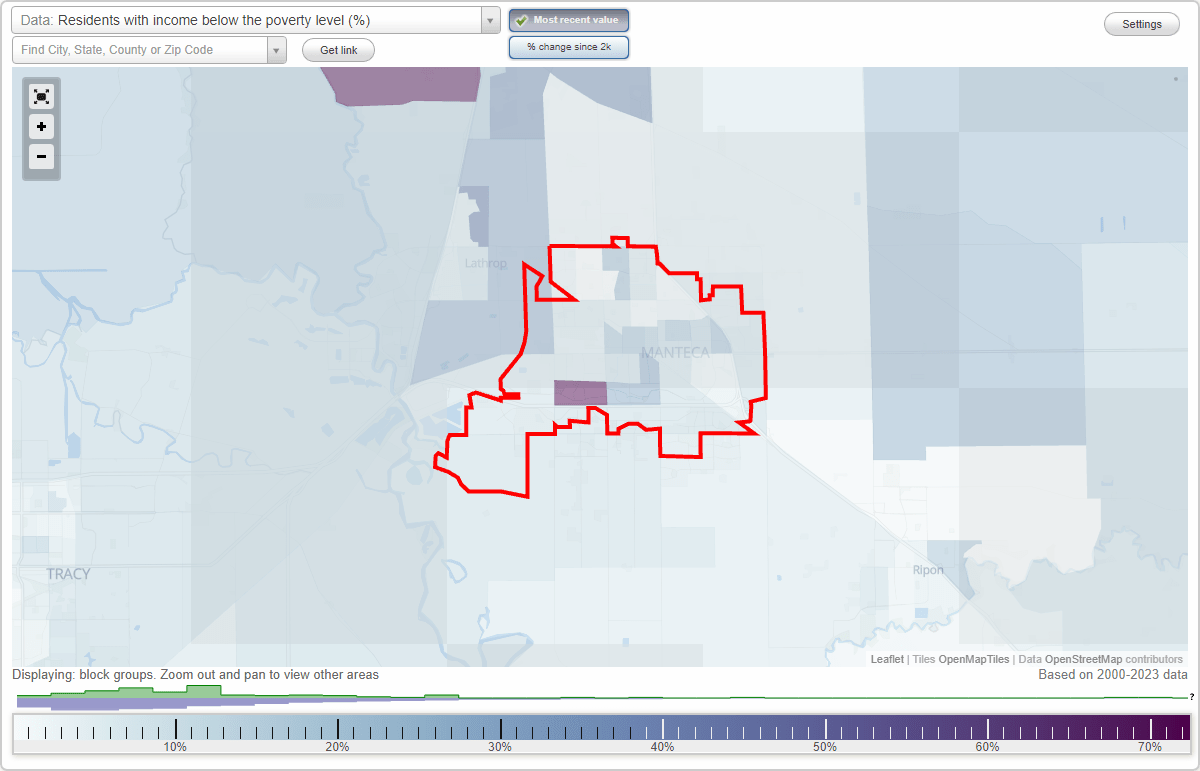Expand the city search dropdown arrow
The width and height of the screenshot is (1200, 771).
(x=276, y=49)
